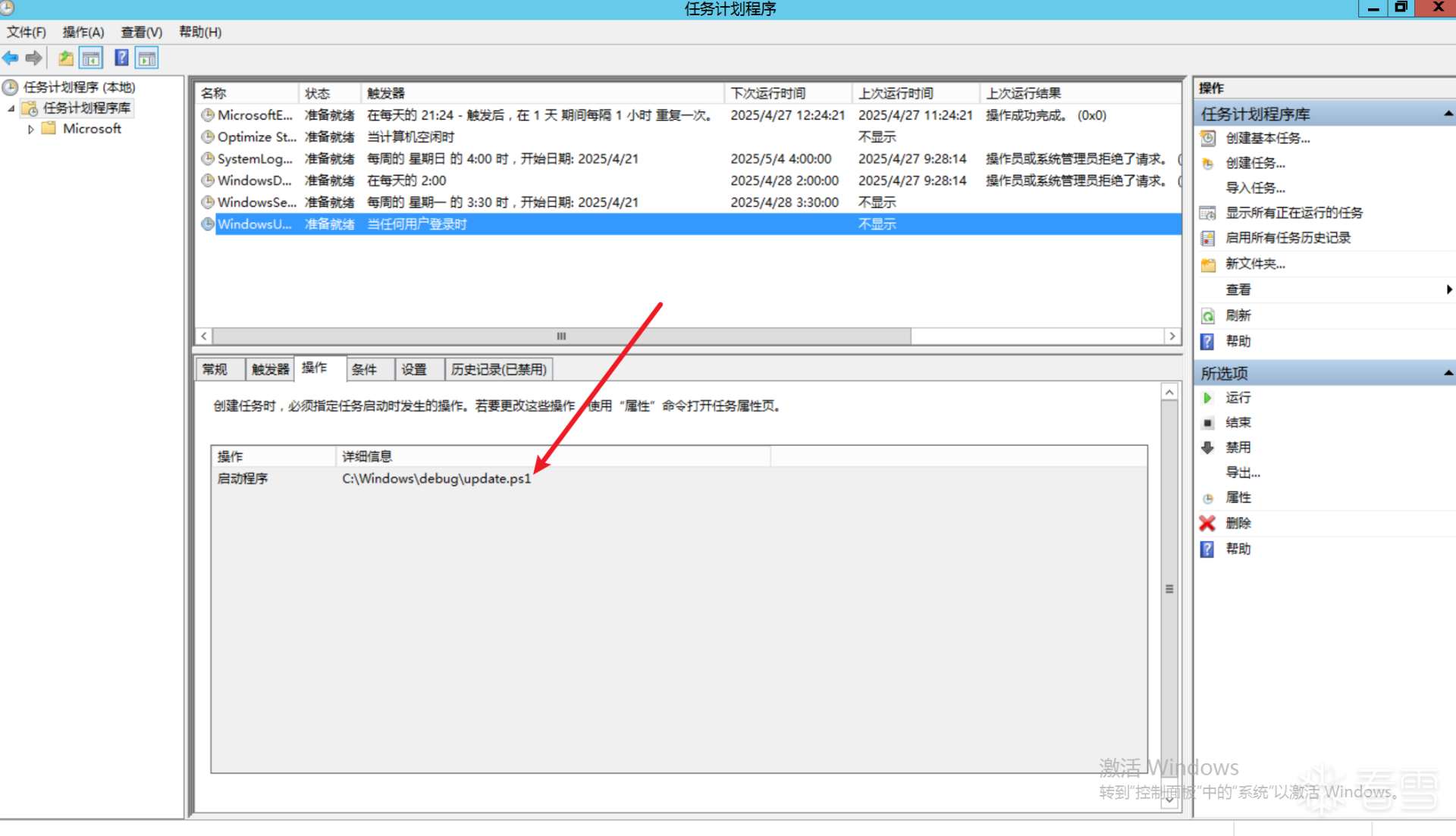Switch to the 历史记录(已禁用) tab
1456x836 pixels.
point(498,369)
